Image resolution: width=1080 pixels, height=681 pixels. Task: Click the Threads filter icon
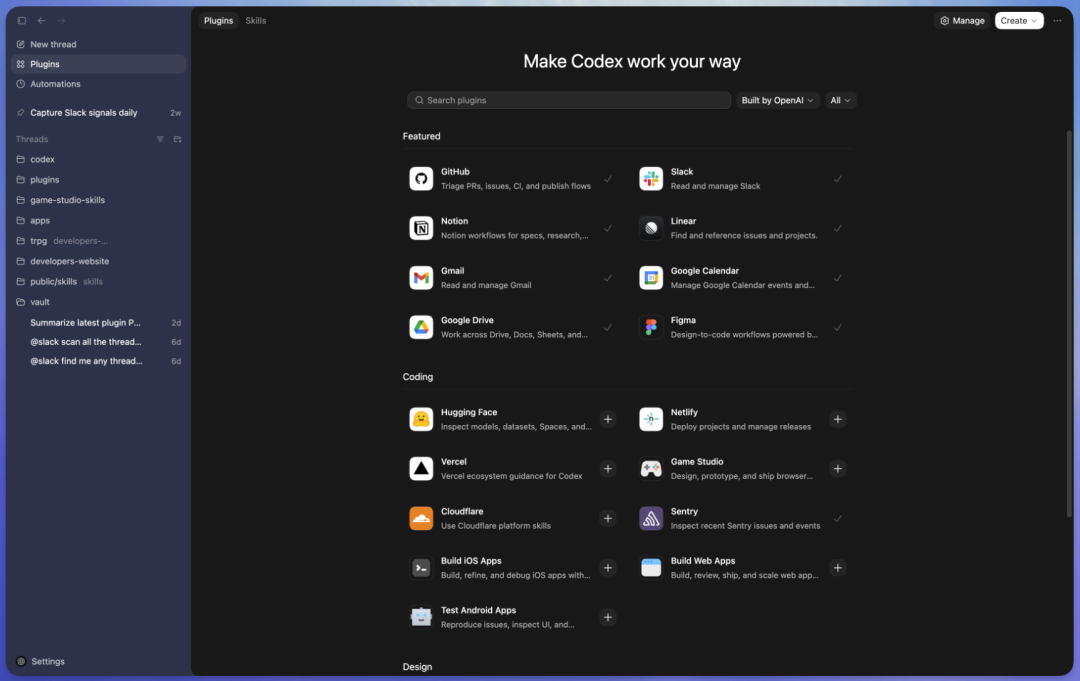click(x=160, y=140)
